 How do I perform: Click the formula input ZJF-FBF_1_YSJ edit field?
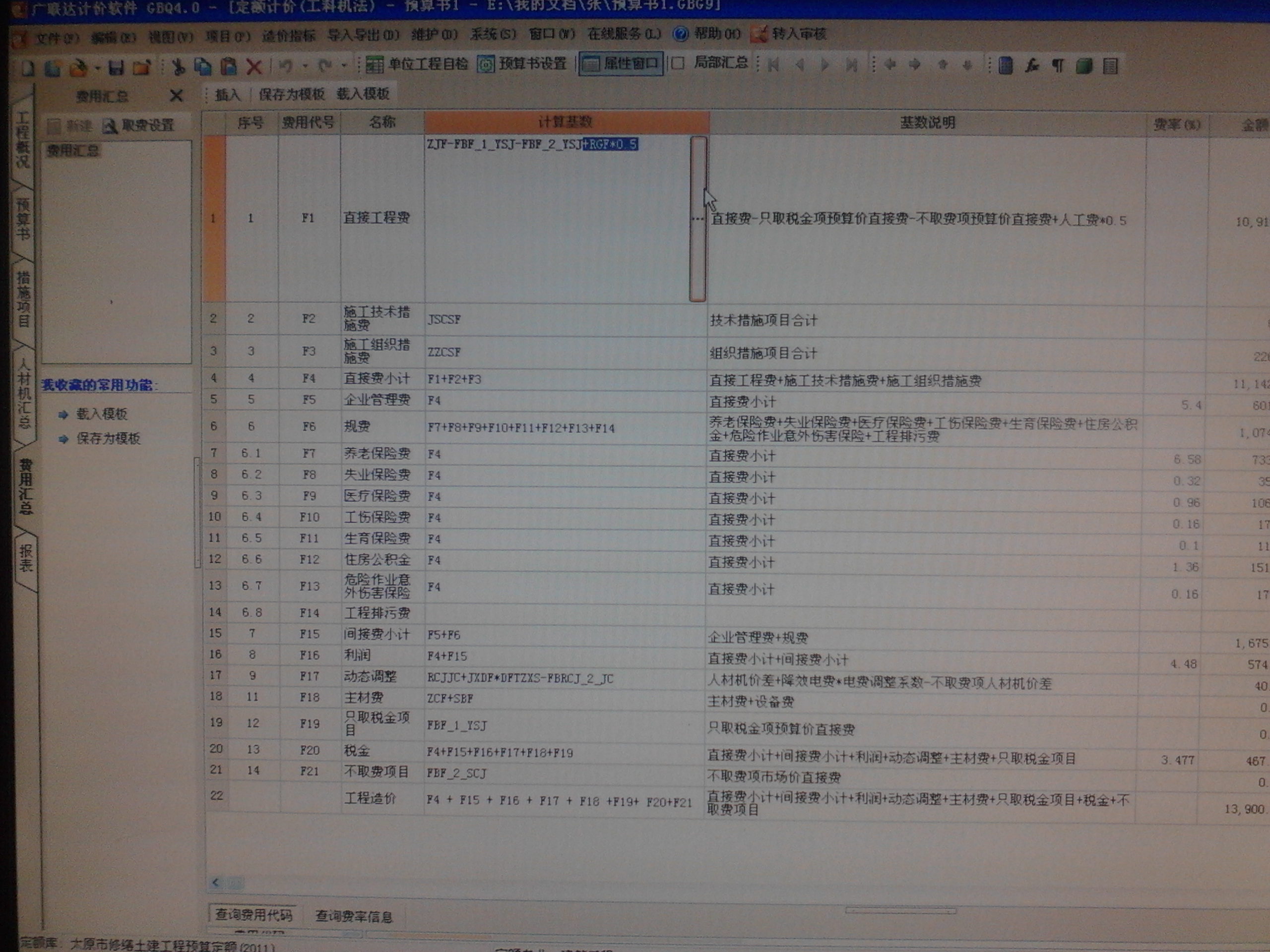[558, 219]
